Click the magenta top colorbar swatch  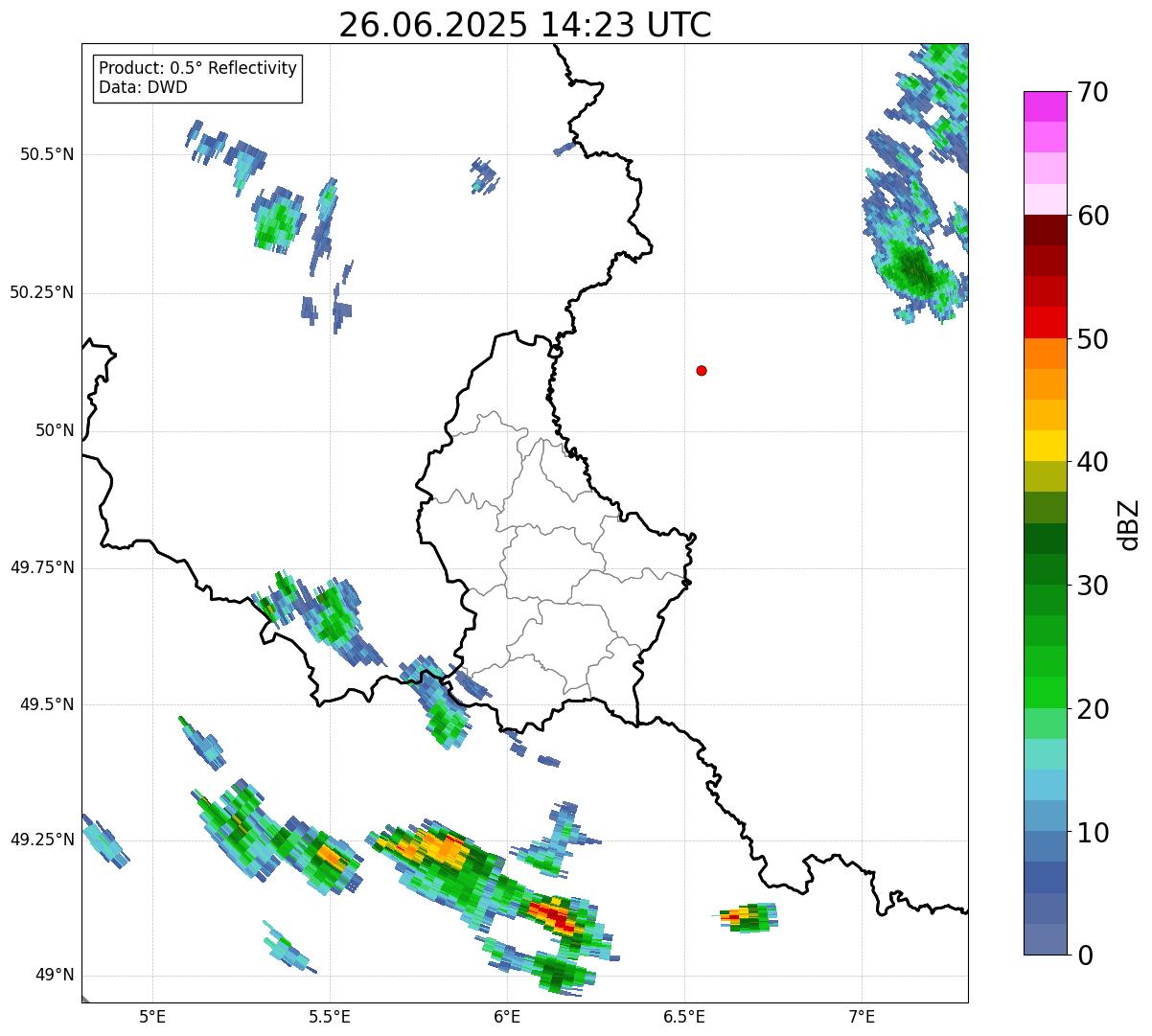pos(1046,106)
